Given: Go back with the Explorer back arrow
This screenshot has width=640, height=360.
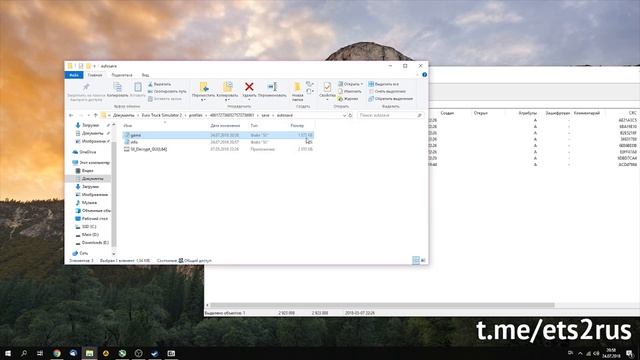Looking at the screenshot, I should pyautogui.click(x=71, y=116).
